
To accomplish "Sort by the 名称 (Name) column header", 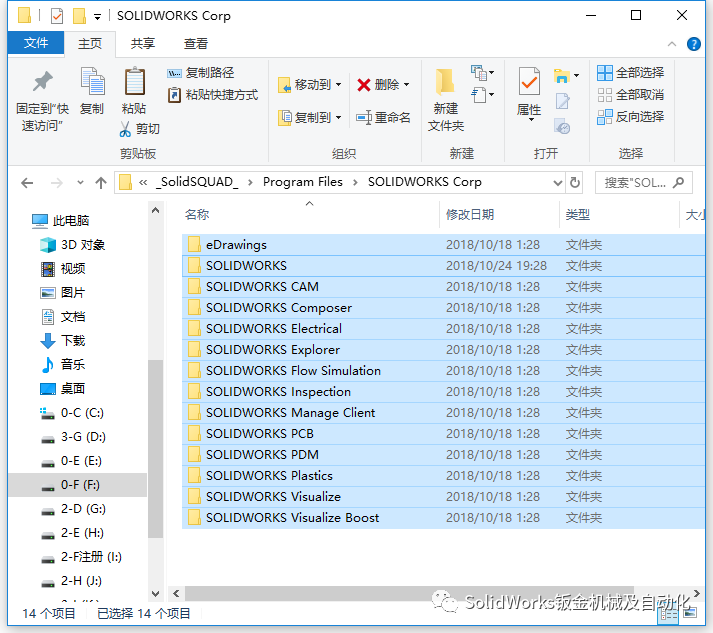I will tap(197, 215).
